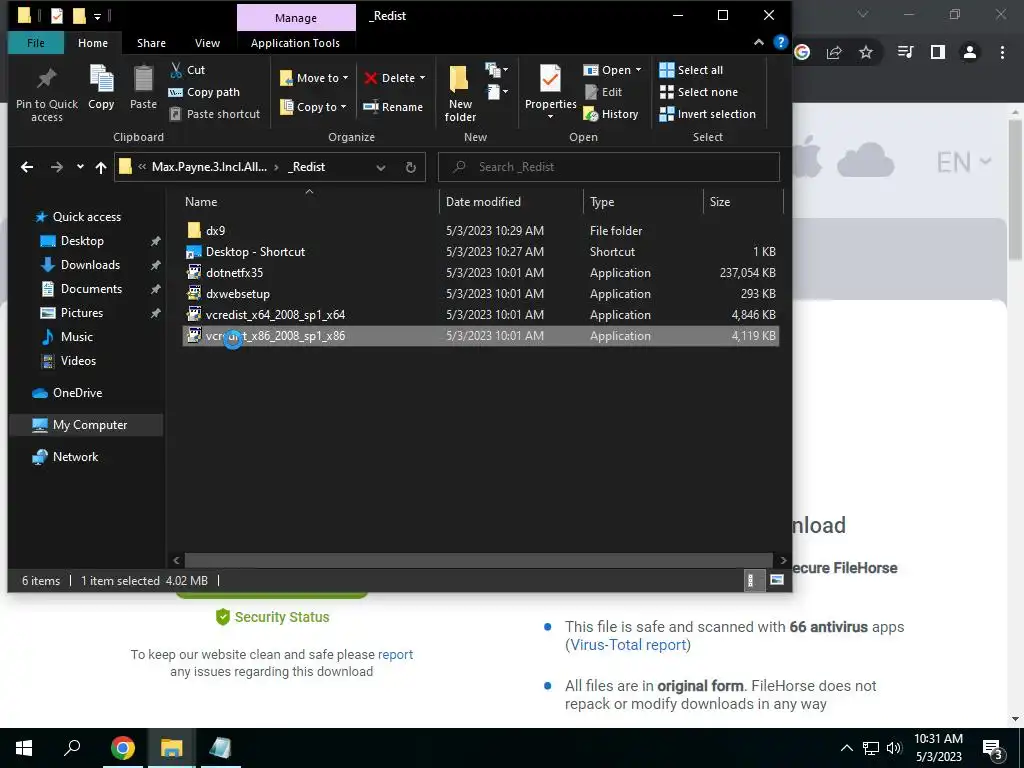
Task: Click Paste shortcut in the ribbon
Action: tap(214, 114)
